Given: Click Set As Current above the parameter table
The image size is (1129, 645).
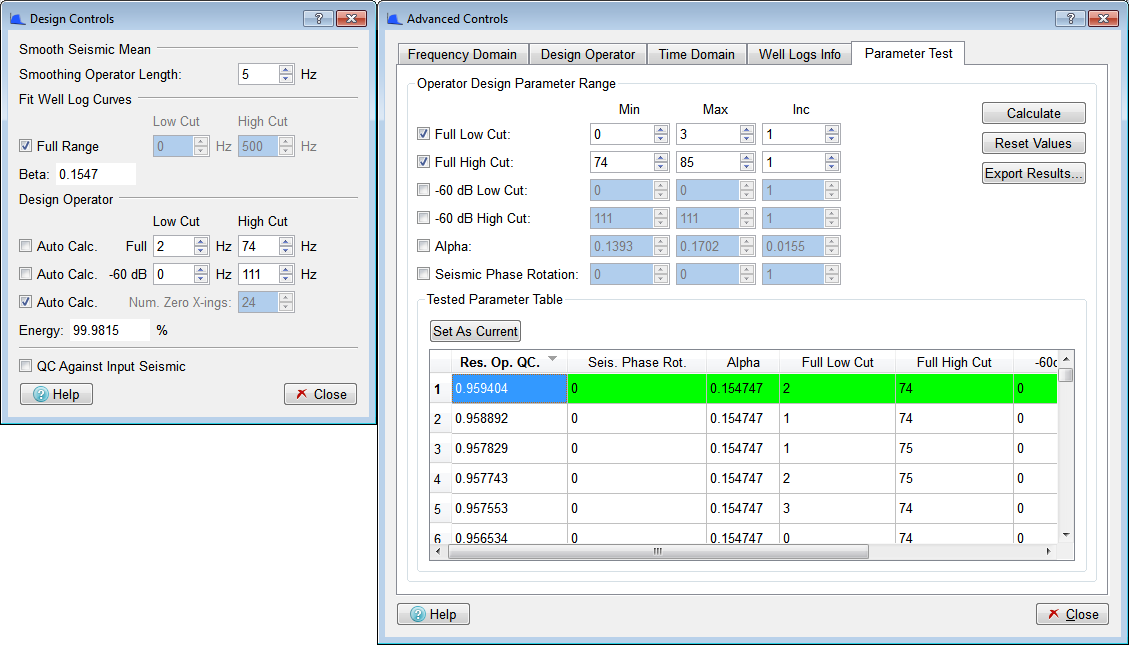Looking at the screenshot, I should (x=475, y=331).
